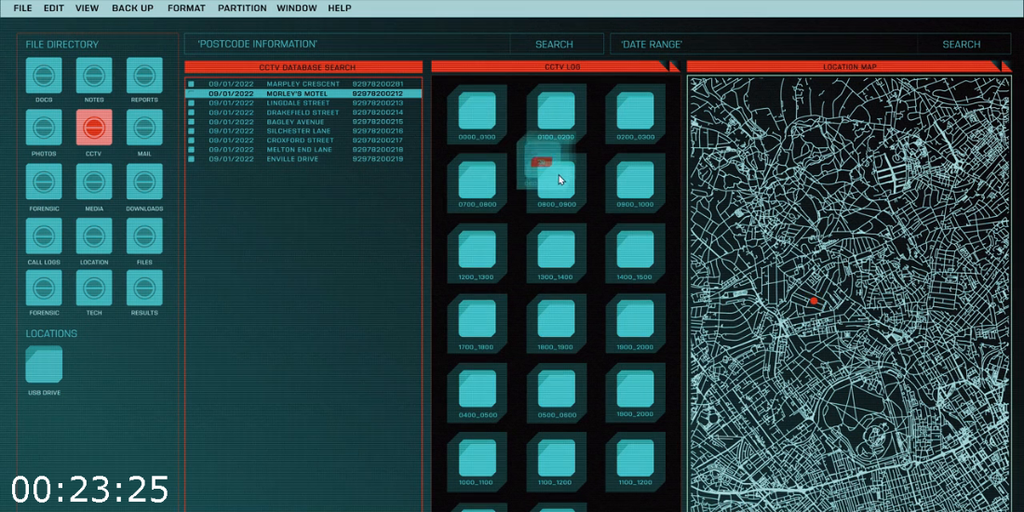Open the HELP menu
This screenshot has height=512, width=1024.
[340, 8]
